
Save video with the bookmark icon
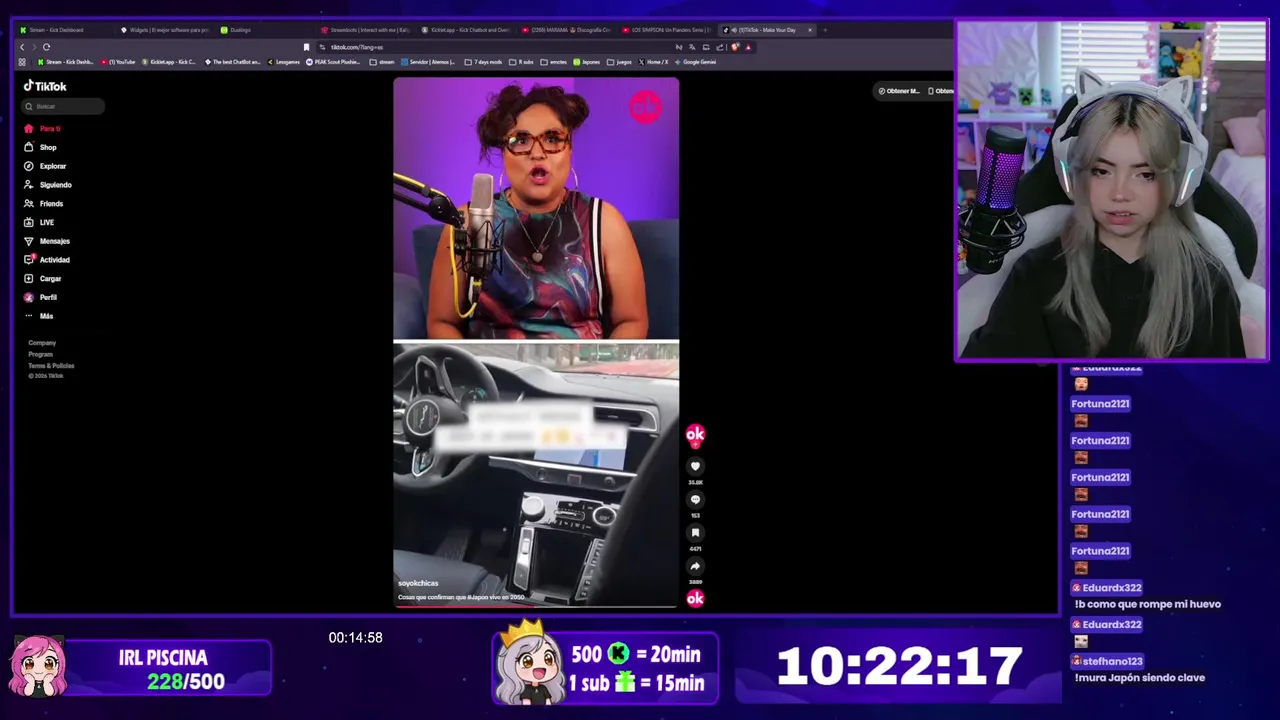tap(695, 533)
